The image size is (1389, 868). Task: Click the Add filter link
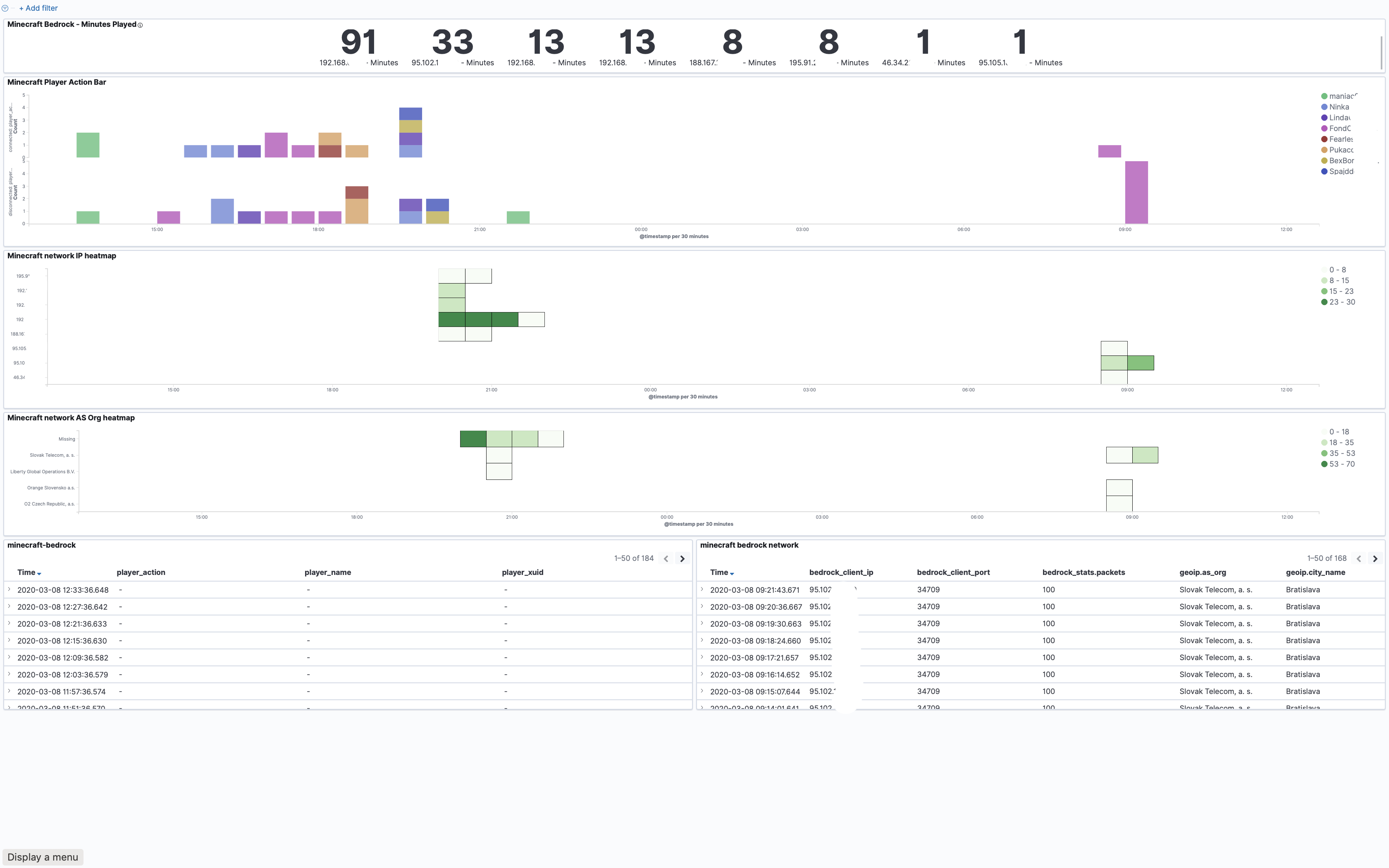tap(38, 8)
